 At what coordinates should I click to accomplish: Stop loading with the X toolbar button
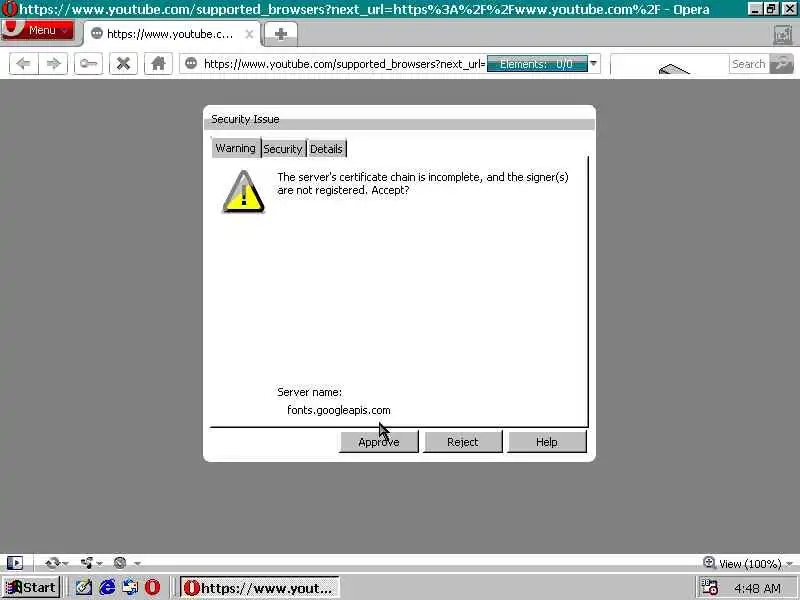tap(123, 64)
